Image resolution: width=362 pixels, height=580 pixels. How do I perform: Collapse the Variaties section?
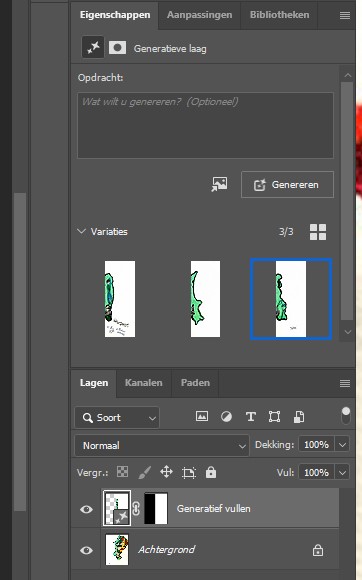point(81,232)
